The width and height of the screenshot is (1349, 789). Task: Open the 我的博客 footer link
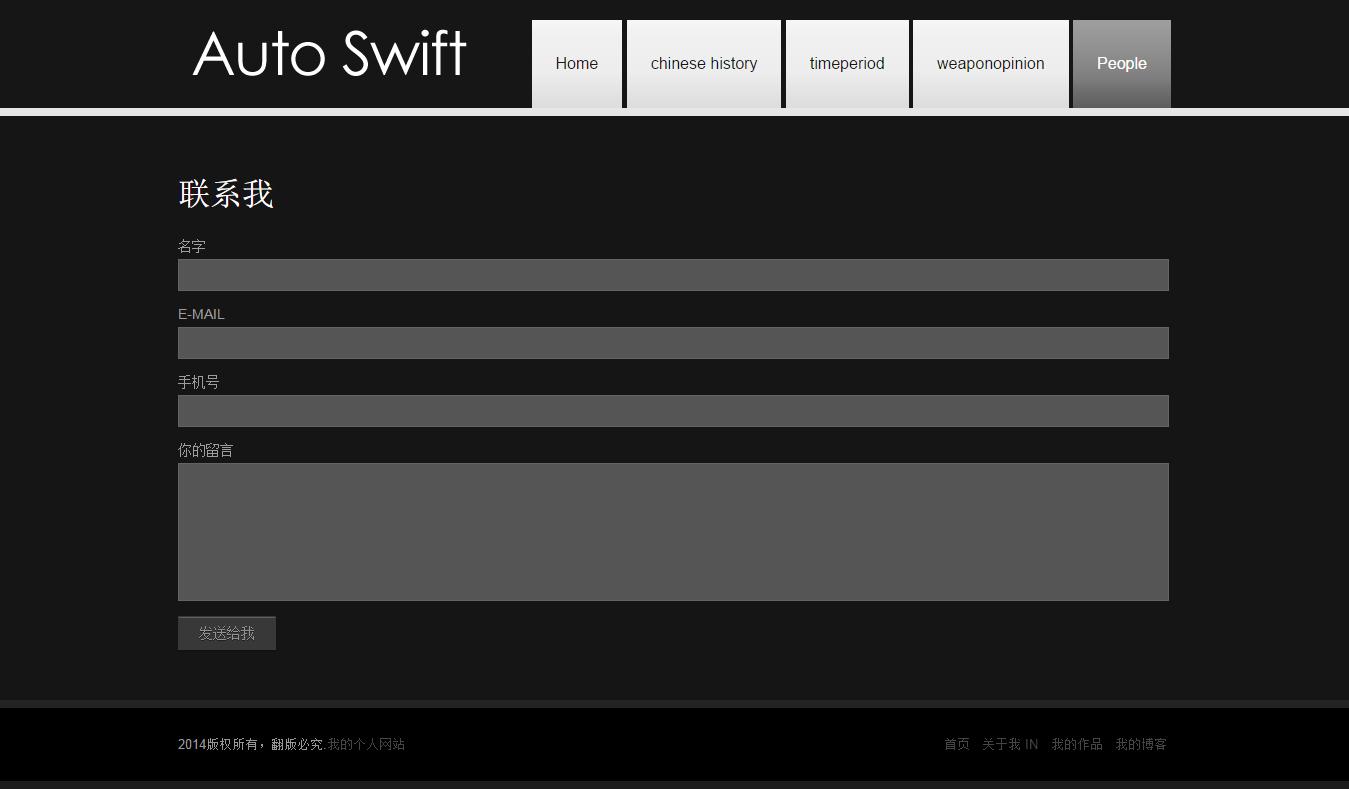pyautogui.click(x=1141, y=744)
